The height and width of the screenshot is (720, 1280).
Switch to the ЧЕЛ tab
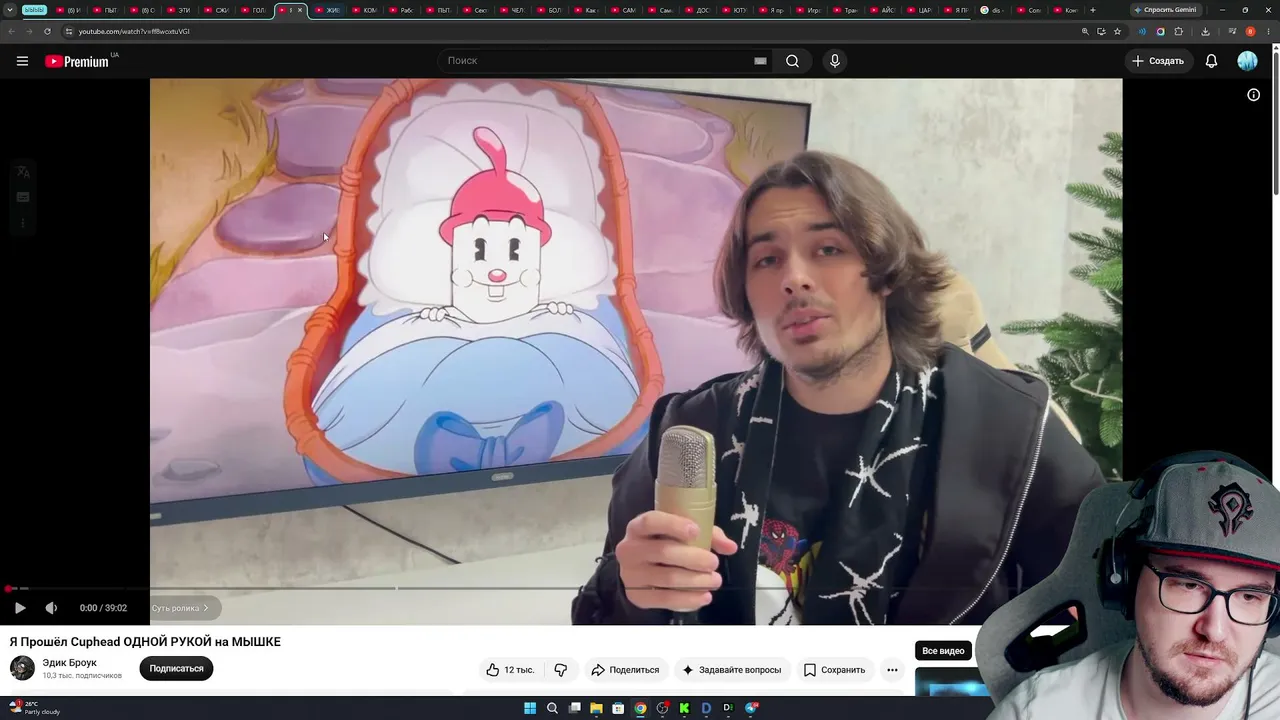click(512, 10)
